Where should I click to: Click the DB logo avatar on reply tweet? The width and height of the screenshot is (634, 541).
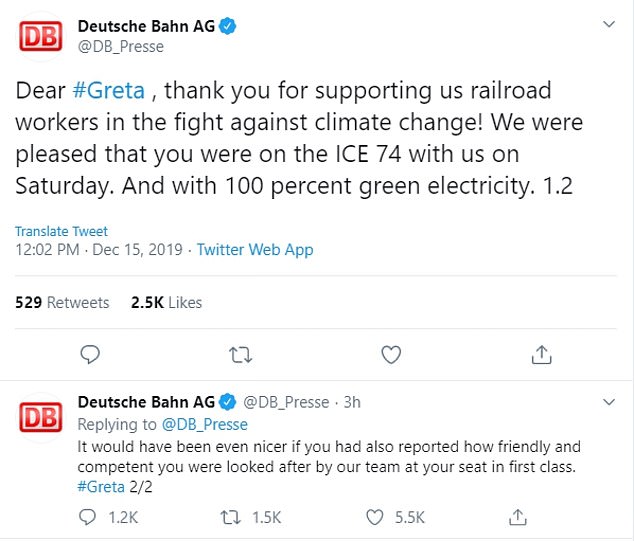(42, 420)
